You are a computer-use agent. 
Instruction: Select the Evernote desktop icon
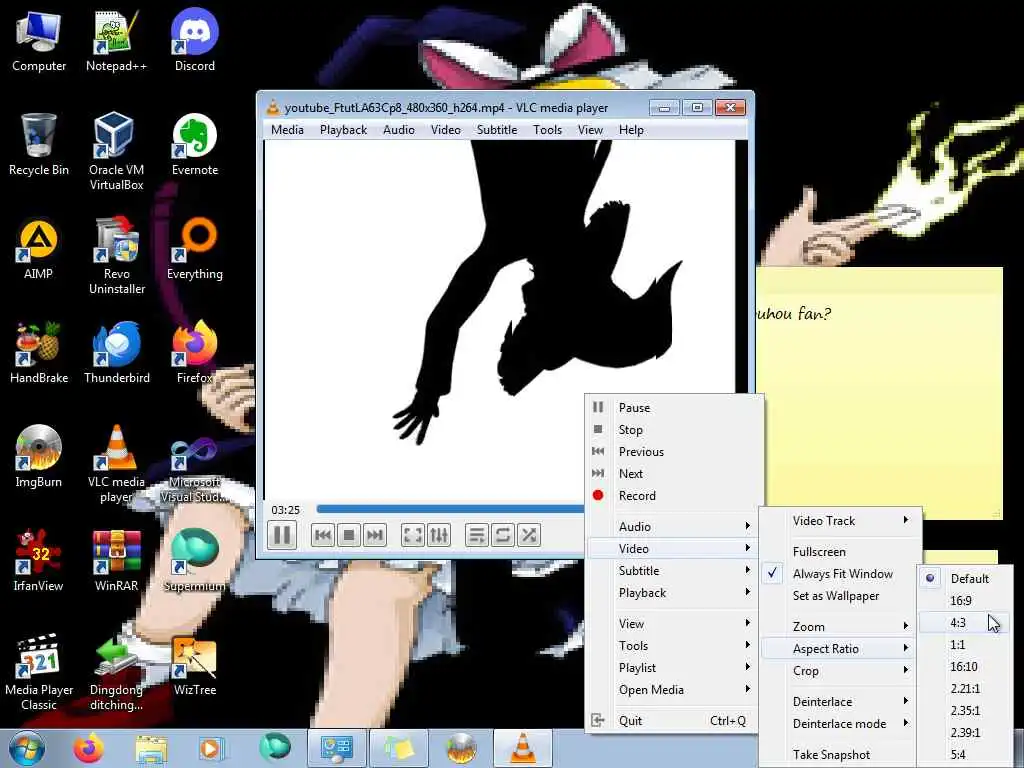tap(195, 145)
